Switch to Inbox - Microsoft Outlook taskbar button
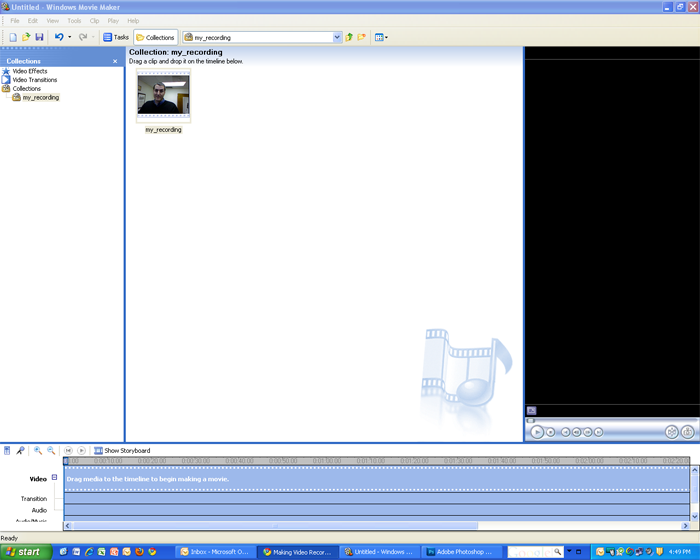 pos(215,552)
